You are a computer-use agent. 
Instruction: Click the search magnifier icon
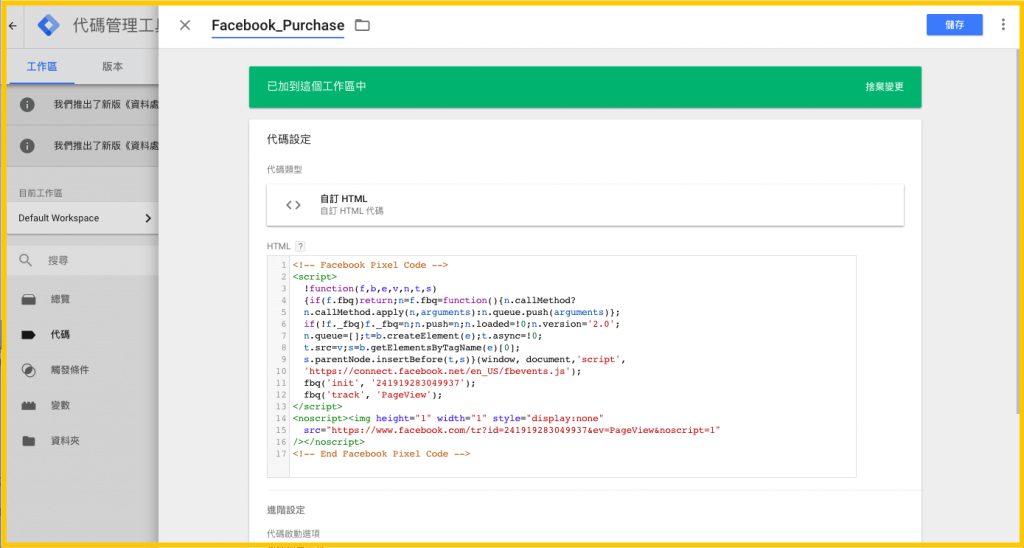(25, 261)
